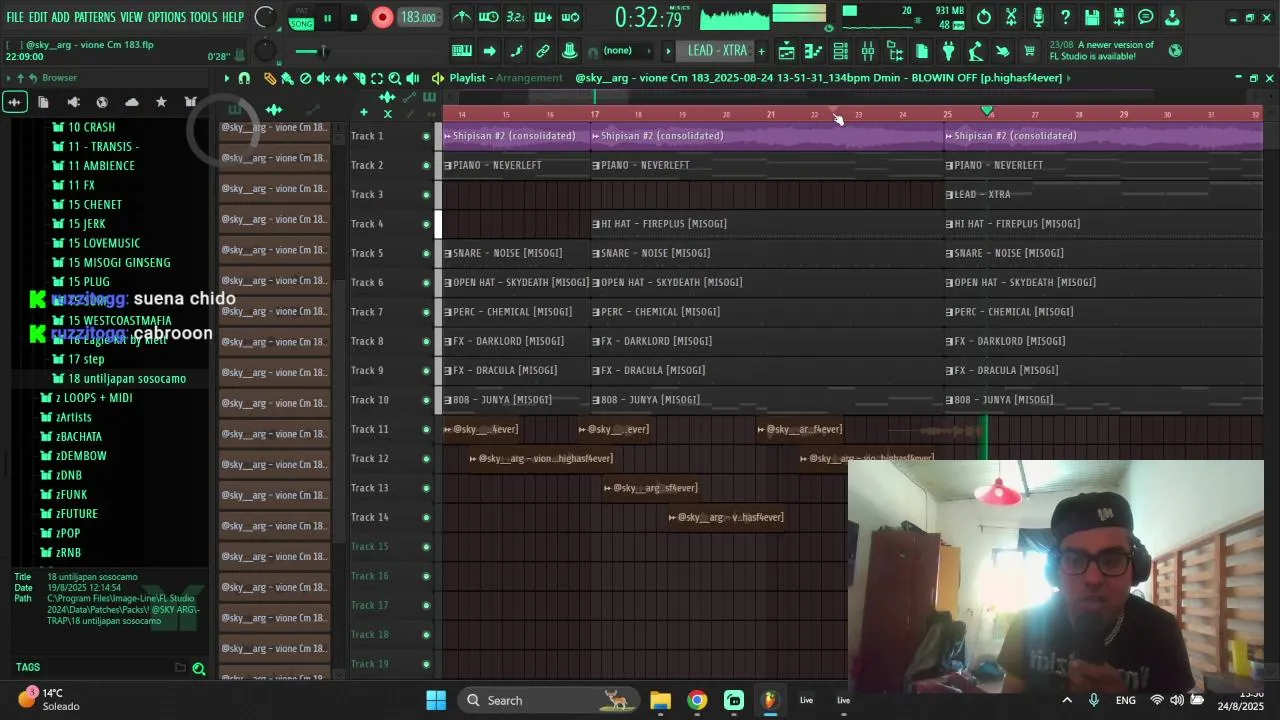This screenshot has width=1280, height=720.
Task: Toggle the recording countdown 3.2.1 icon
Action: coord(515,17)
